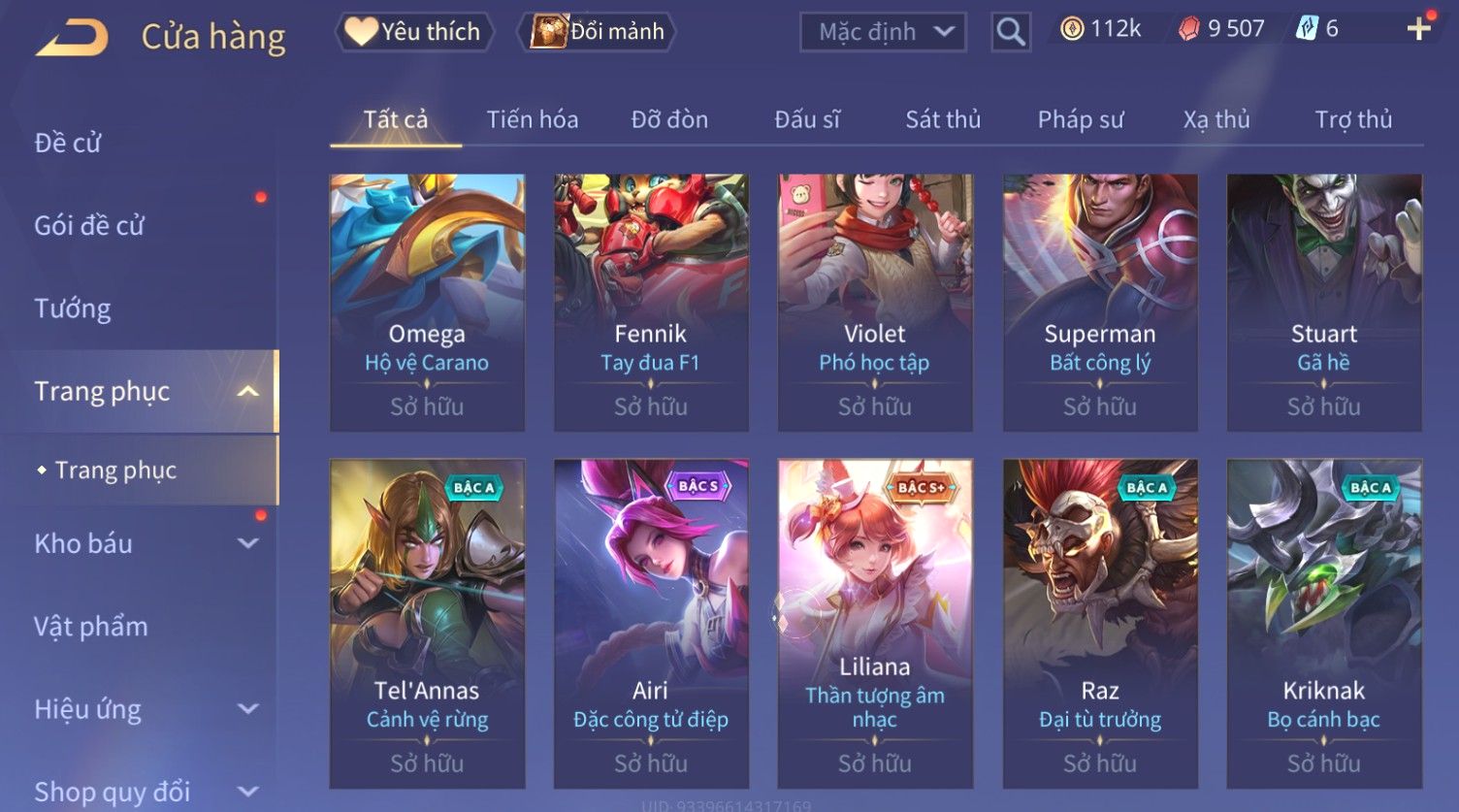
Task: Open Yêu thích favorites heart button
Action: [415, 32]
